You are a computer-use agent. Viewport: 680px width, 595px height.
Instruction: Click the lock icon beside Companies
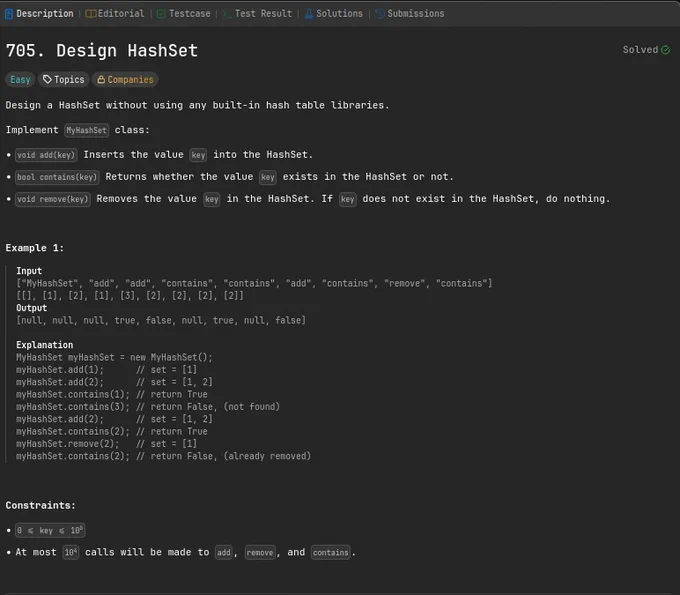pyautogui.click(x=101, y=79)
